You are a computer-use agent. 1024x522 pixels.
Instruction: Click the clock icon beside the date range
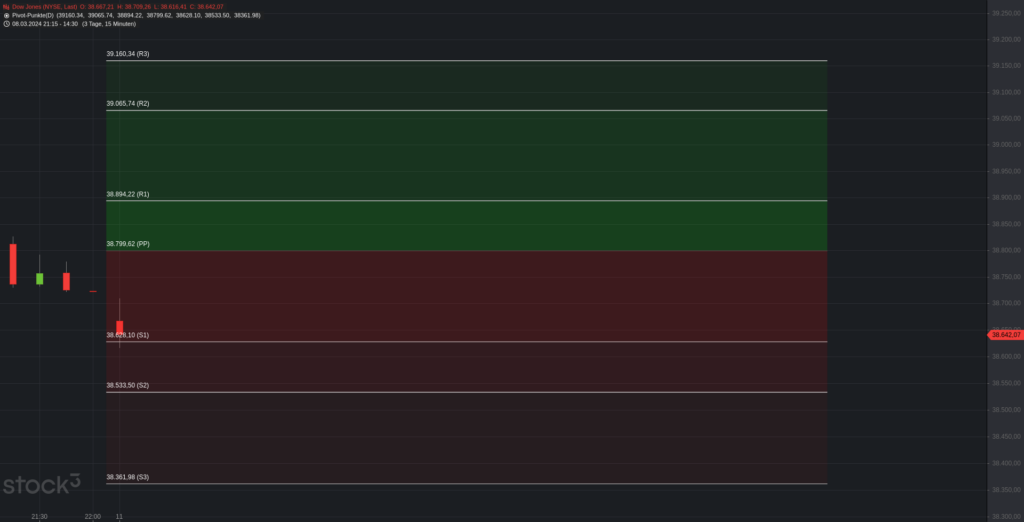tap(6, 24)
